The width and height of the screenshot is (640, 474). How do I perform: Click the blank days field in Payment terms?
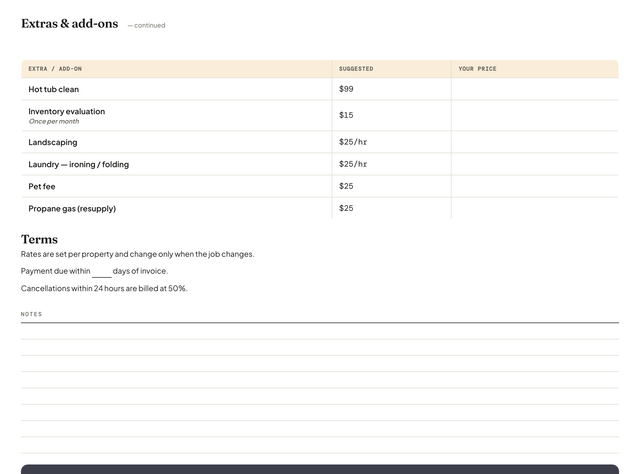pos(102,272)
